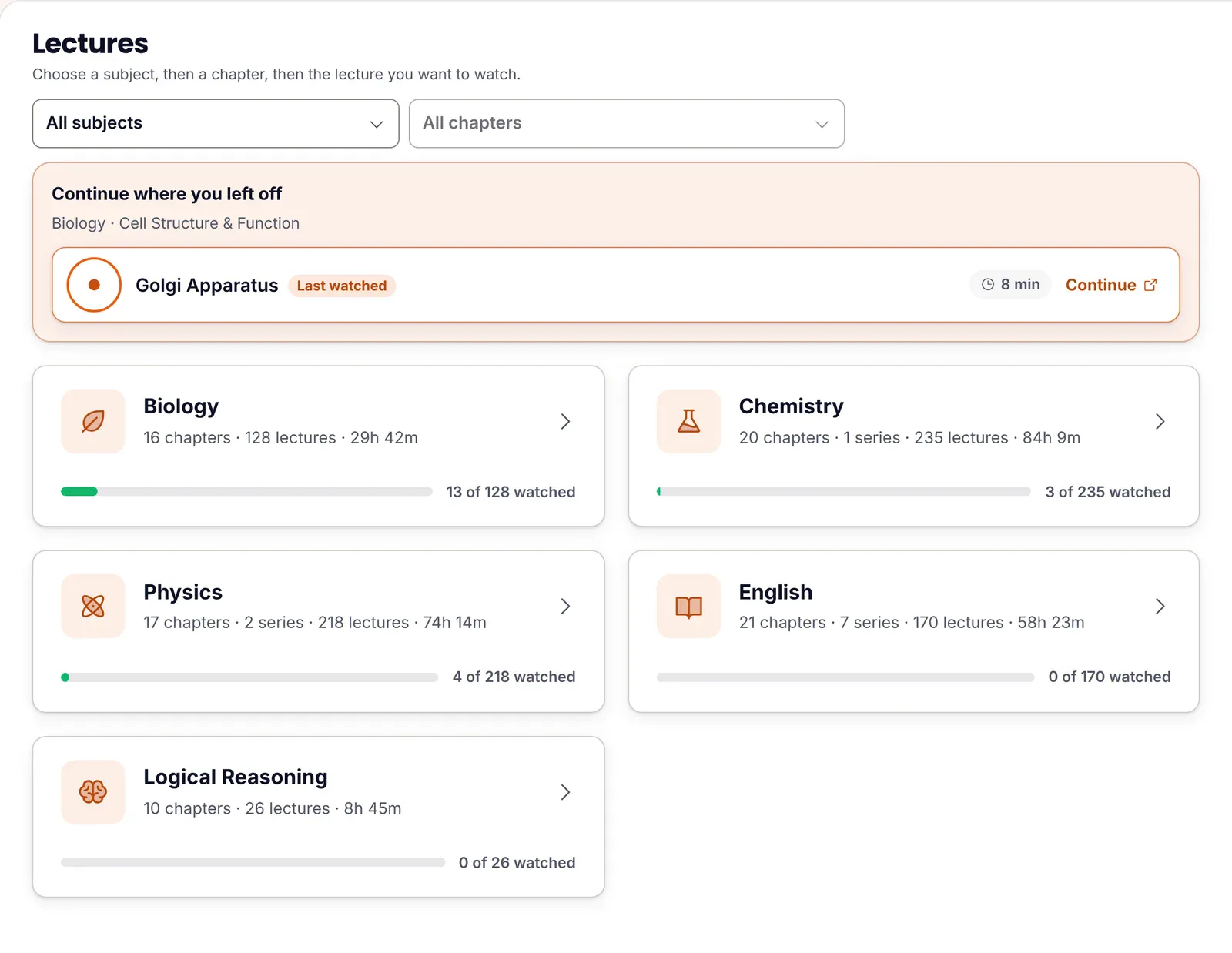1232x953 pixels.
Task: Click the Logical Reasoning brain icon
Action: tap(93, 791)
